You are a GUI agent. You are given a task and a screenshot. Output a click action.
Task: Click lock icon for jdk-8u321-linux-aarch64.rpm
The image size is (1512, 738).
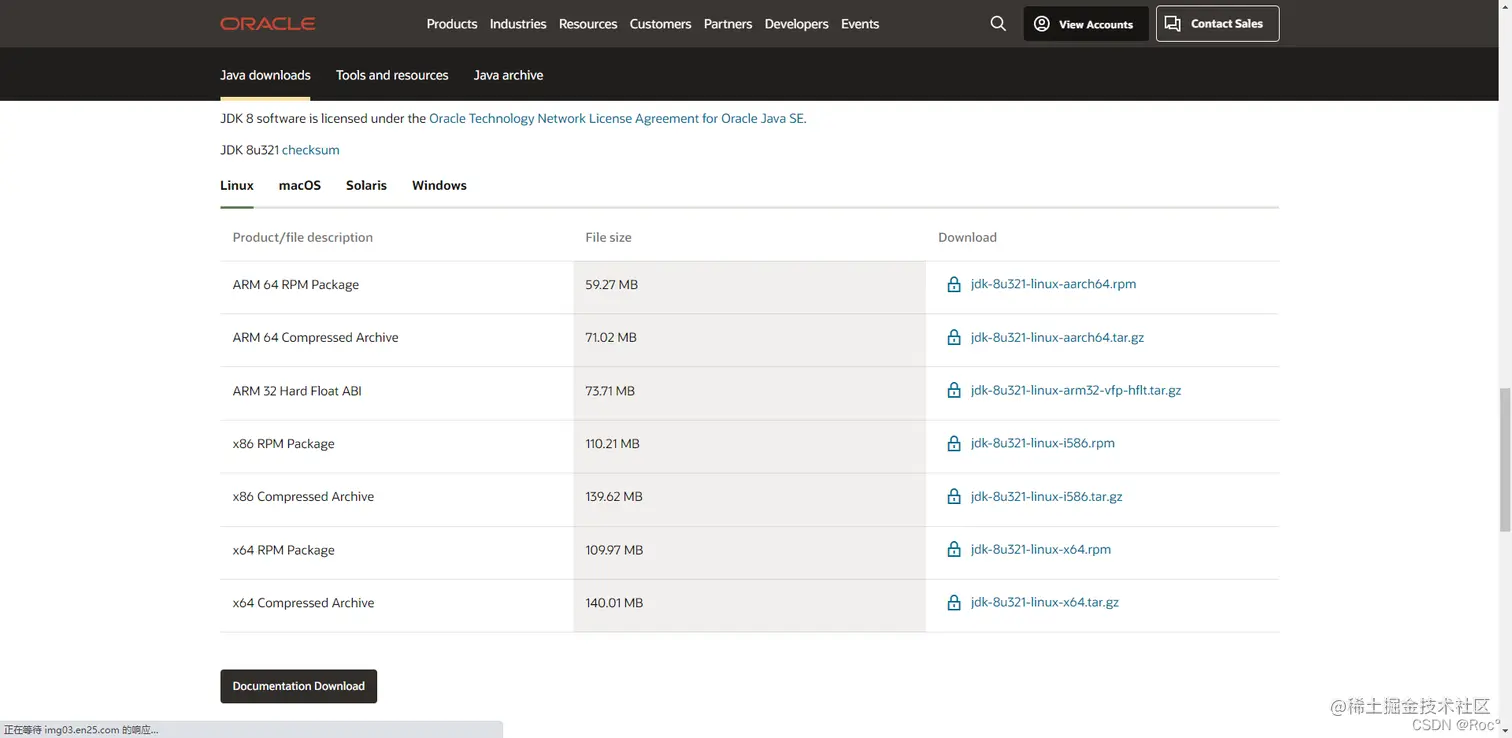click(x=954, y=285)
